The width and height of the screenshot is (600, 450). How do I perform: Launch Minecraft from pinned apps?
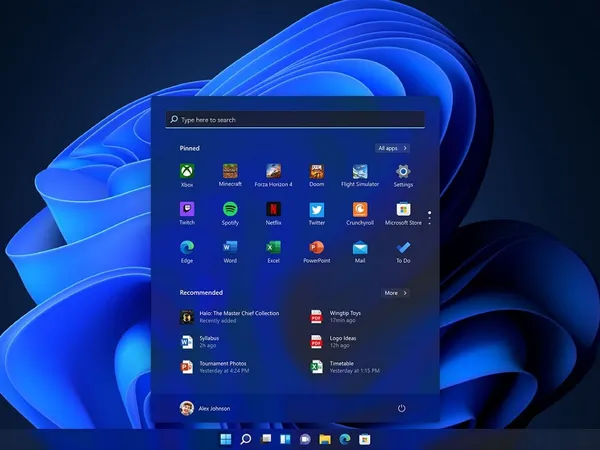[x=230, y=173]
